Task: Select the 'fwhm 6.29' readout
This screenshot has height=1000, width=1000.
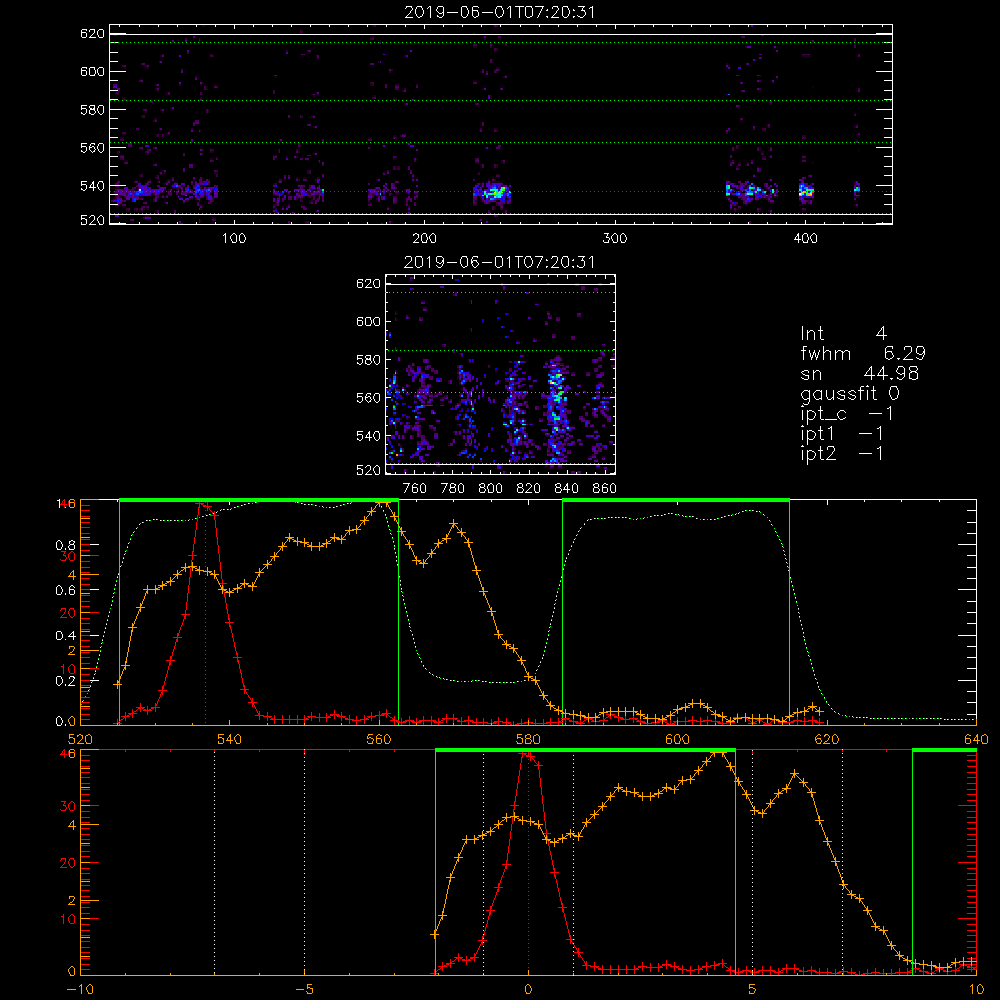Action: coord(862,353)
